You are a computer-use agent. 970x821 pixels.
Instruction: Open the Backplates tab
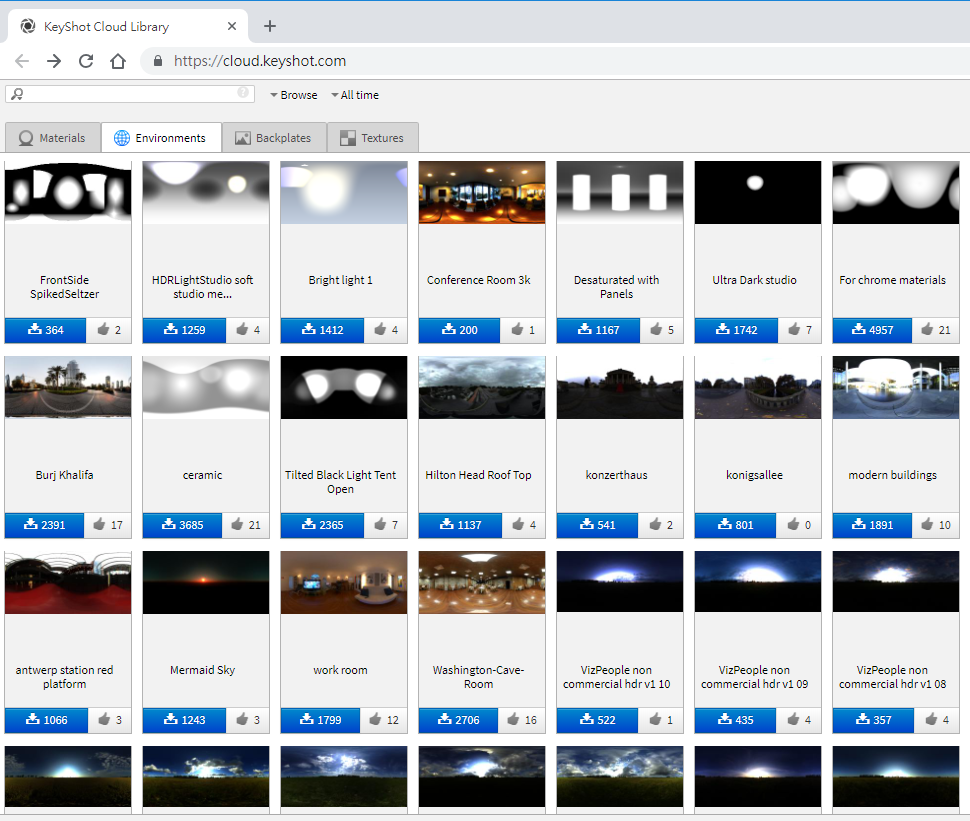[x=274, y=137]
